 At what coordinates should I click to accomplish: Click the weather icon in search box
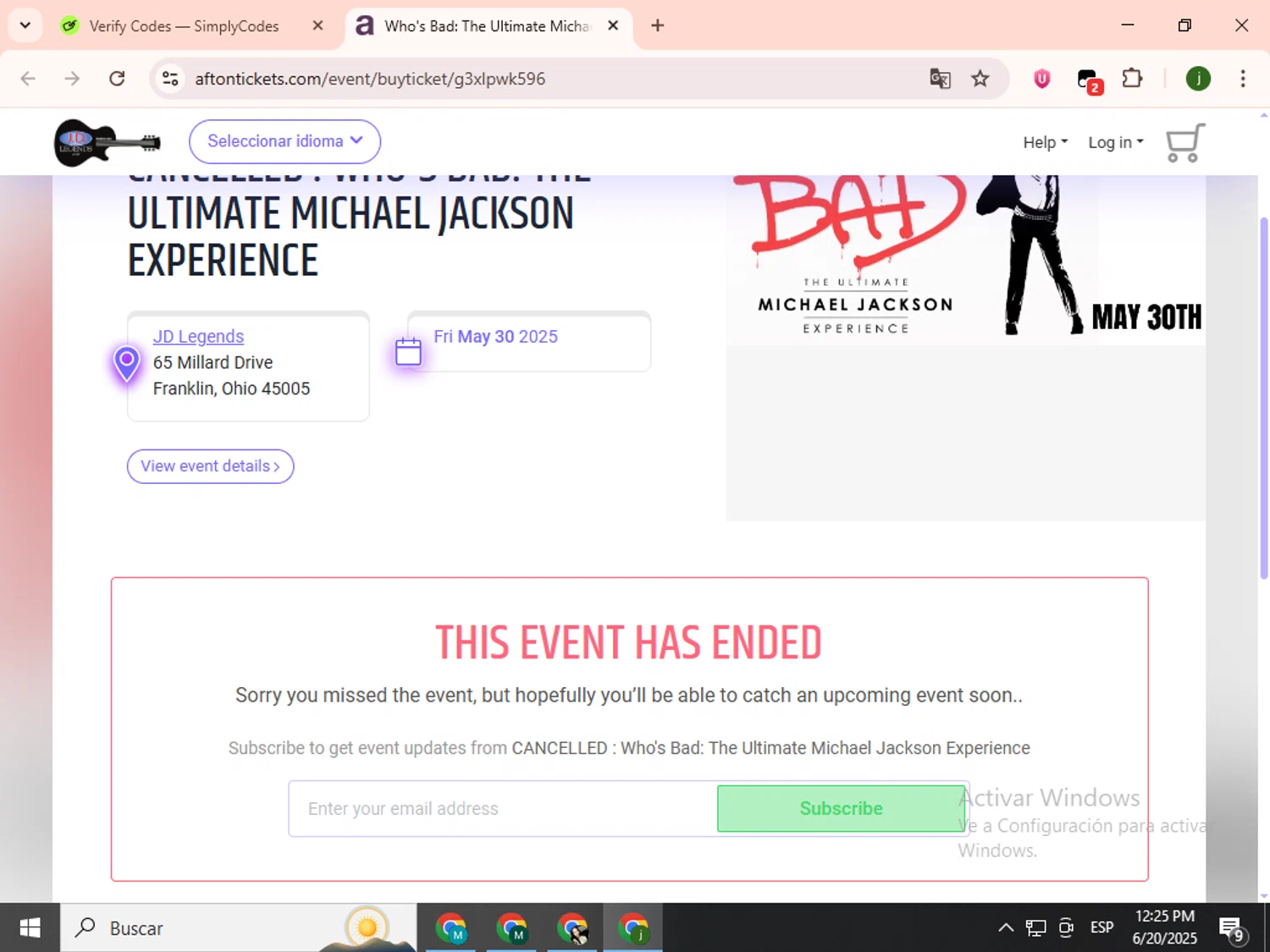[x=367, y=928]
